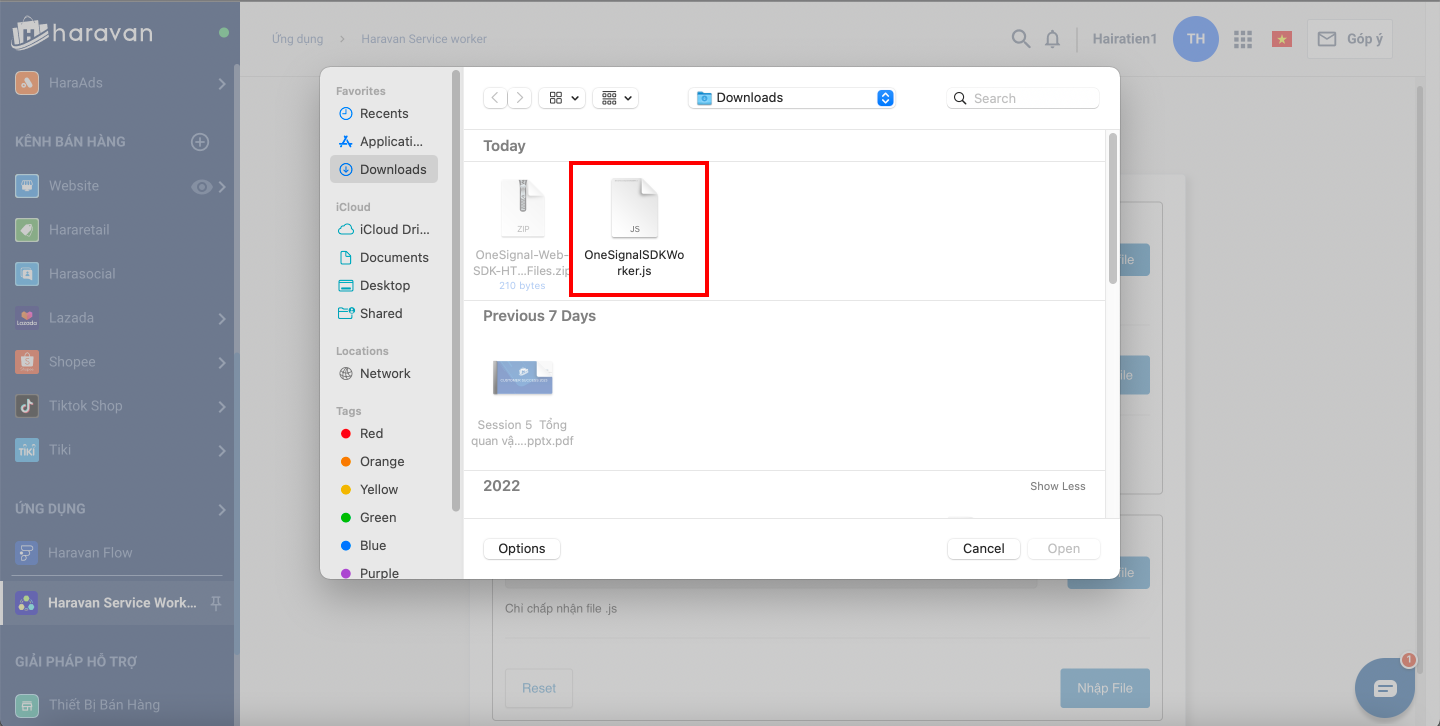The width and height of the screenshot is (1440, 726).
Task: Expand the HaraAds submenu chevron
Action: [221, 84]
